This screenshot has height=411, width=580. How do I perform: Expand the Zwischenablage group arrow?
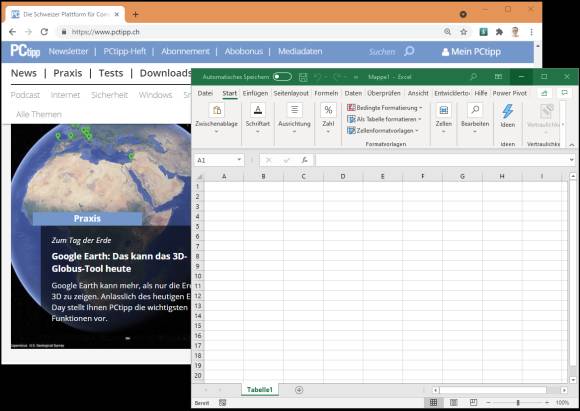216,132
